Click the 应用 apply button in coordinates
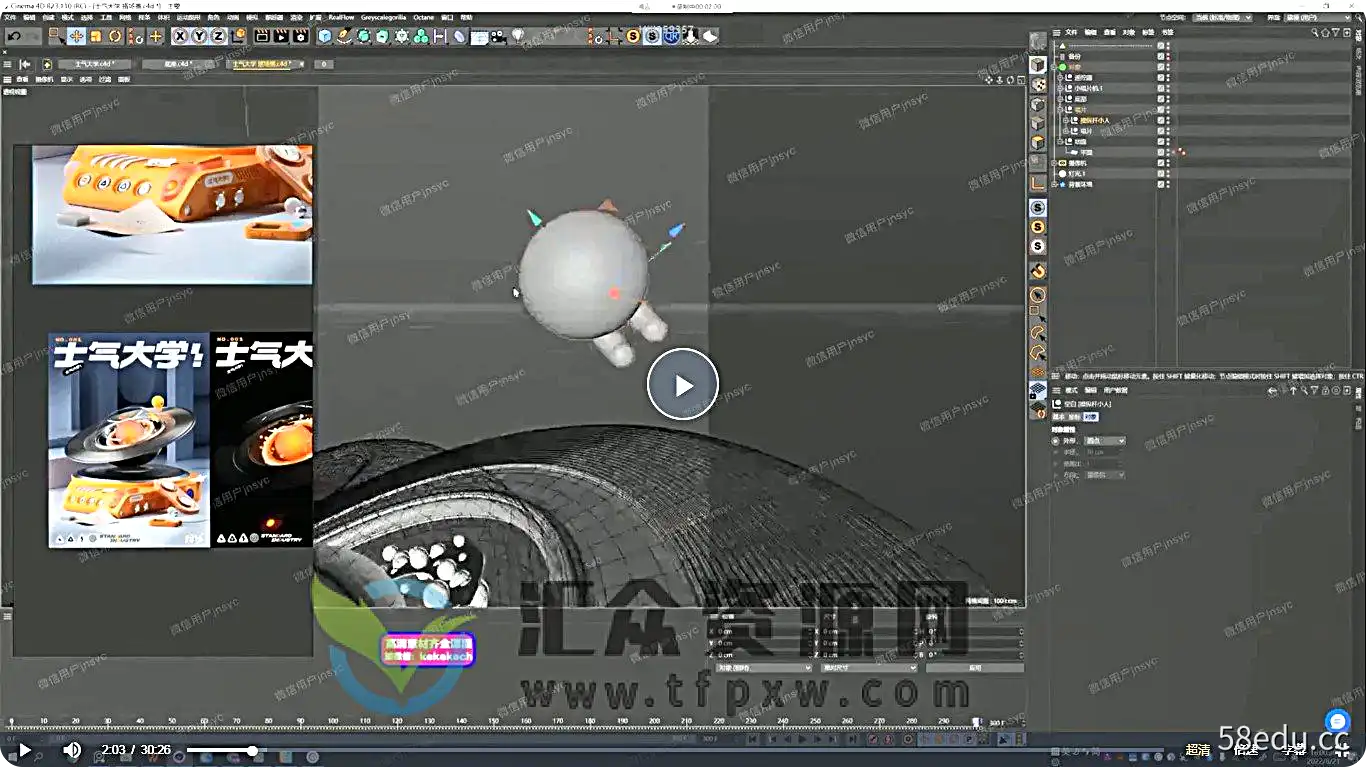The height and width of the screenshot is (767, 1366). (975, 667)
